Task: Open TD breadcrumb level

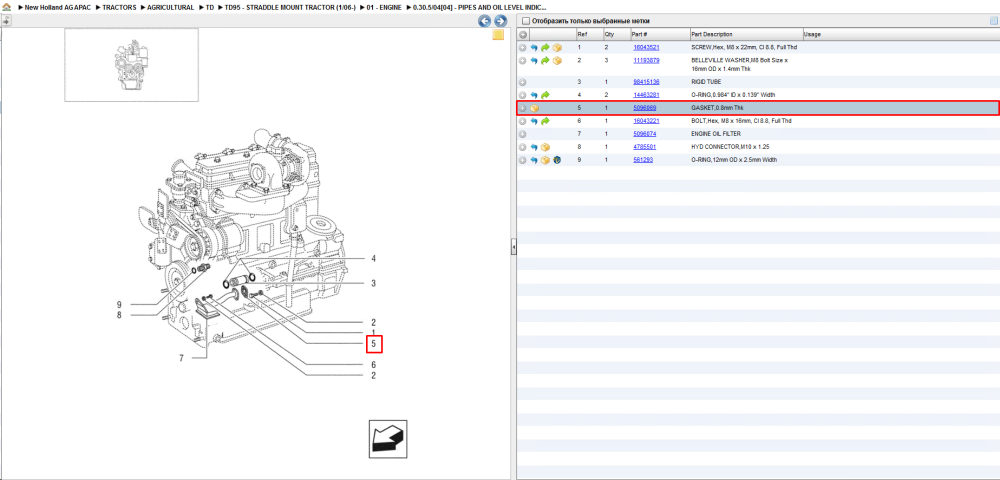Action: [209, 7]
